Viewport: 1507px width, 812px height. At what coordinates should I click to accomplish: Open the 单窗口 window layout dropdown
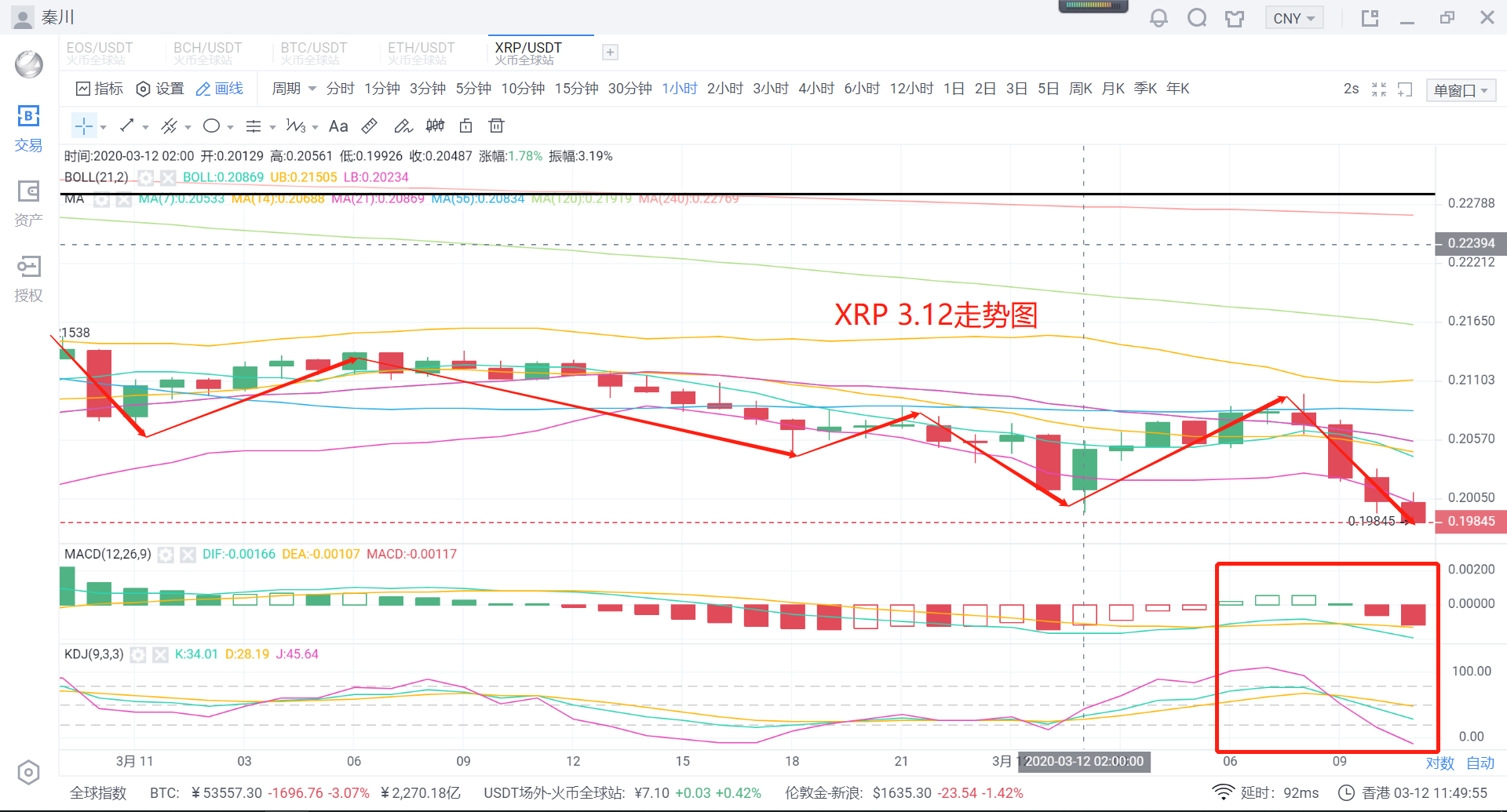coord(1461,90)
